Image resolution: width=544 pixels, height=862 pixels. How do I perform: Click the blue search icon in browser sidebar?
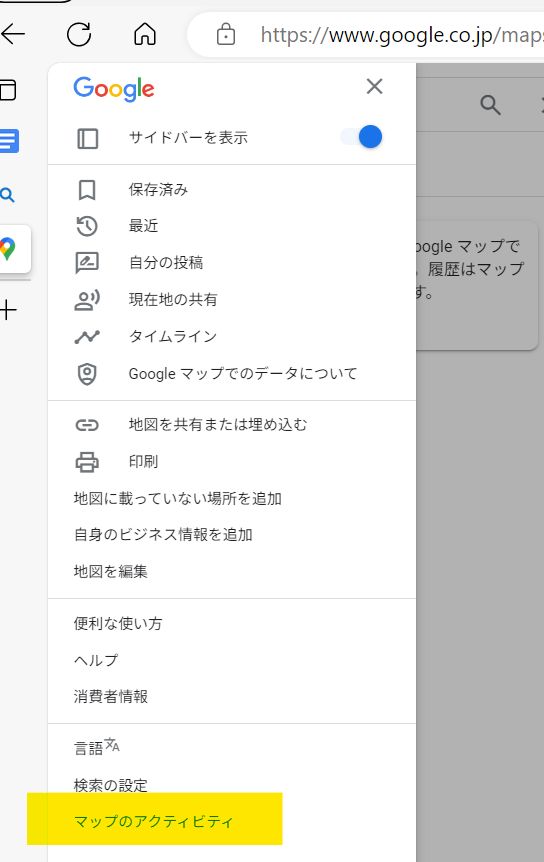[x=7, y=195]
